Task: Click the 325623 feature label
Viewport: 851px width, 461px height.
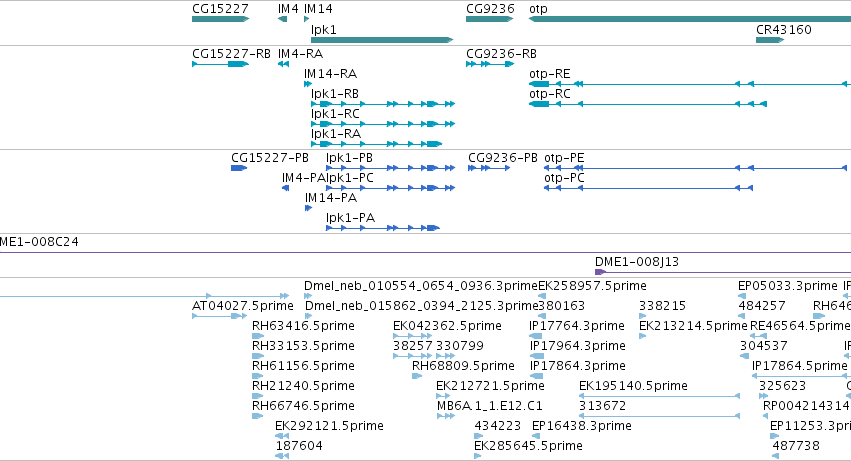Action: [783, 386]
